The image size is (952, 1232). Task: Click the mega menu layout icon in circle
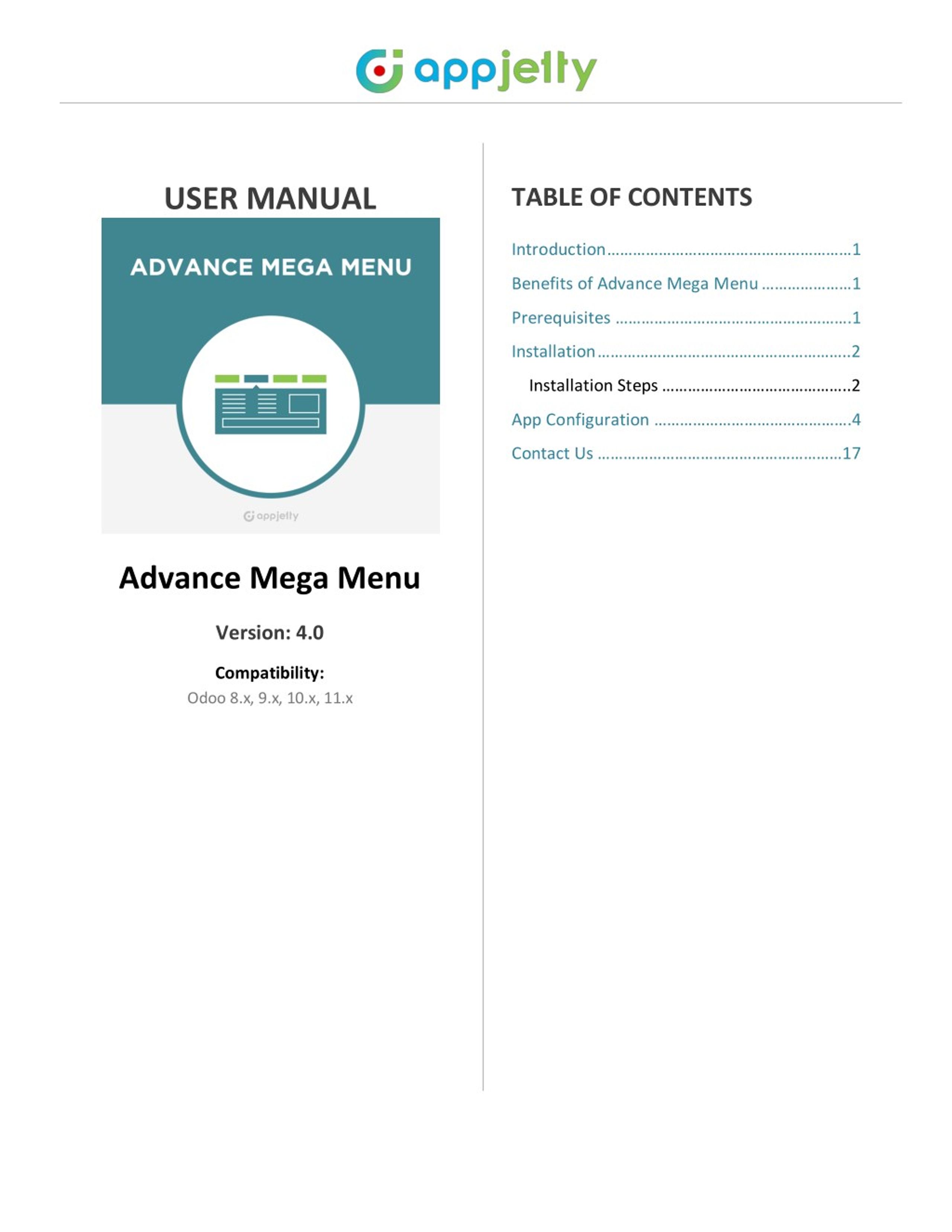(270, 404)
